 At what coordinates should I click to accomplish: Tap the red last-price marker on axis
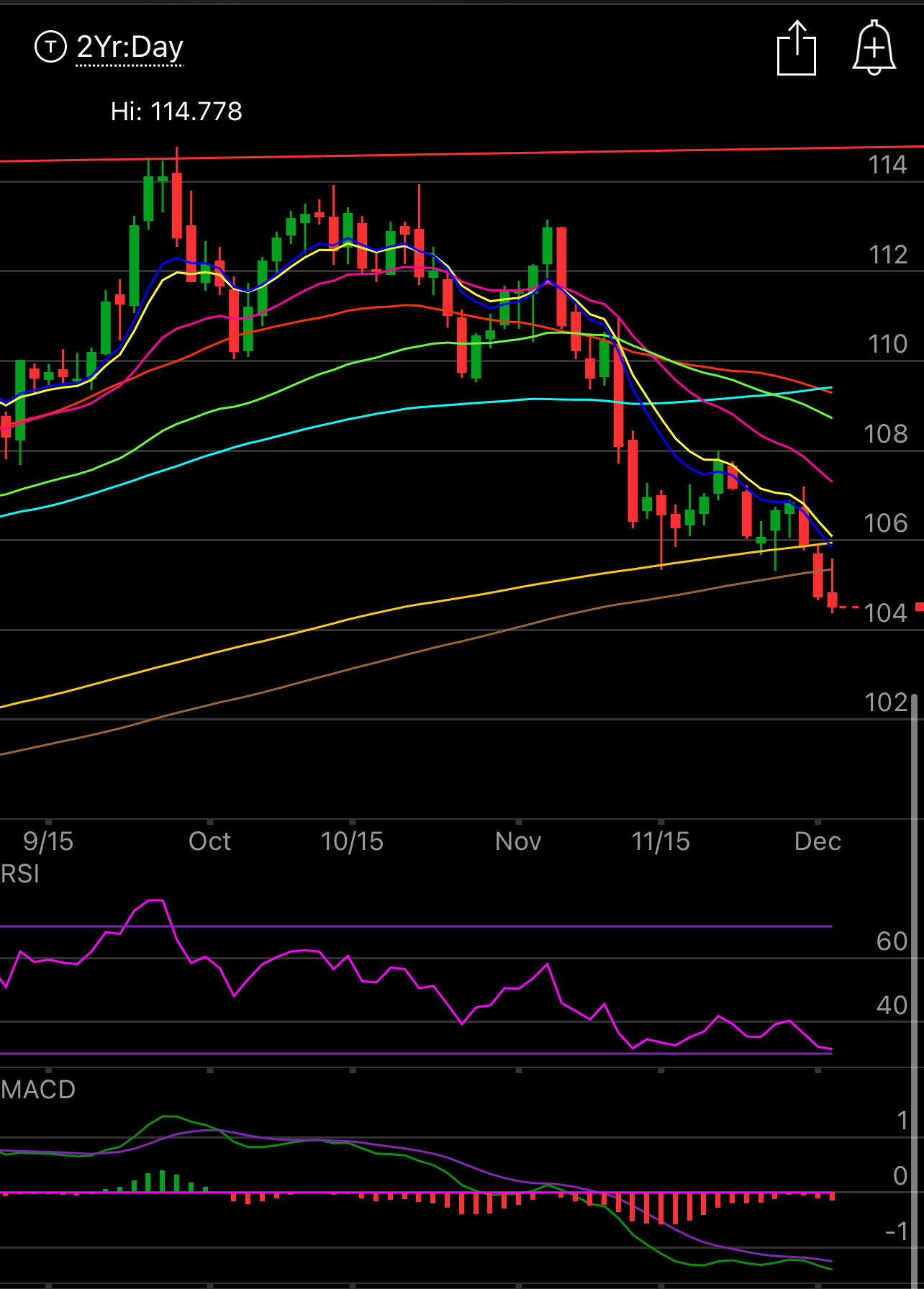pos(920,607)
